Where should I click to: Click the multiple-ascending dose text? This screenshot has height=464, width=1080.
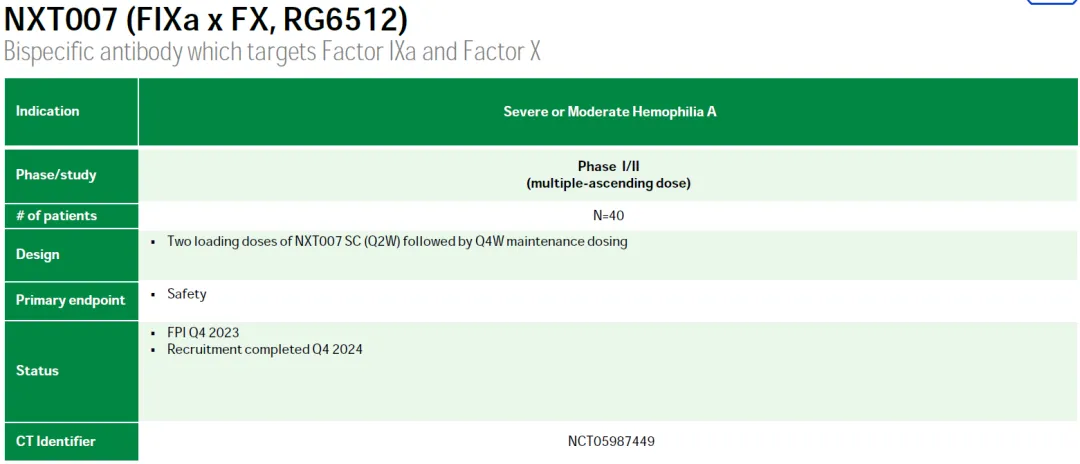click(608, 183)
